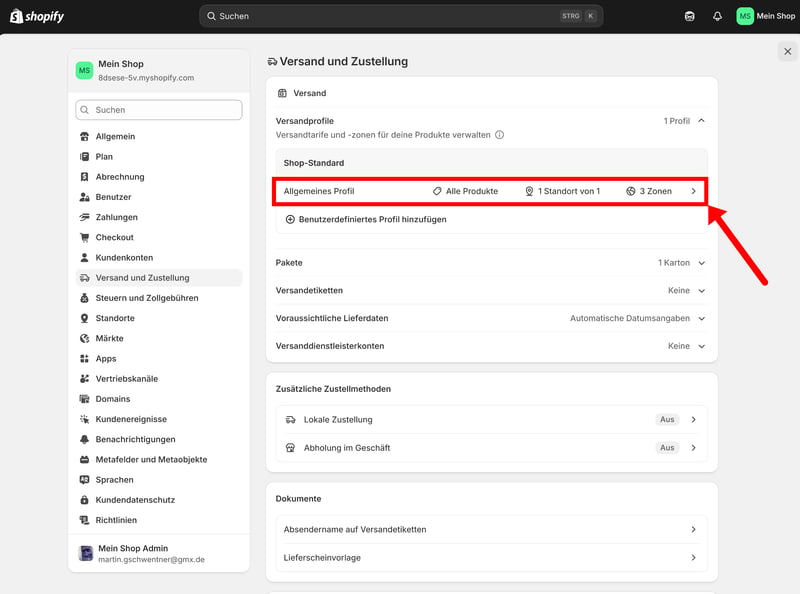Click the sidebar settings Suchen field

(159, 110)
